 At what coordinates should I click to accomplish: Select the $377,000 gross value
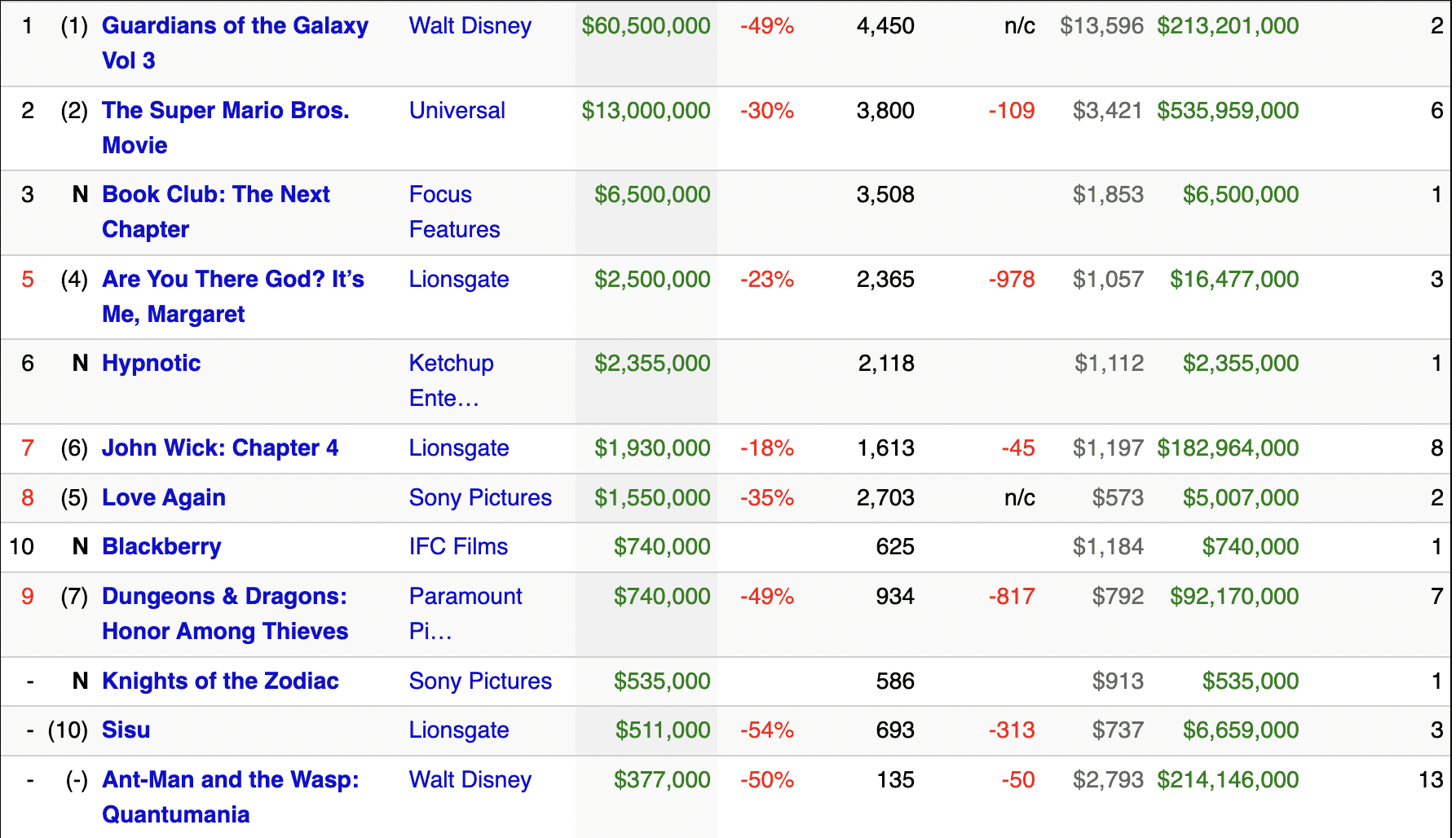point(662,780)
